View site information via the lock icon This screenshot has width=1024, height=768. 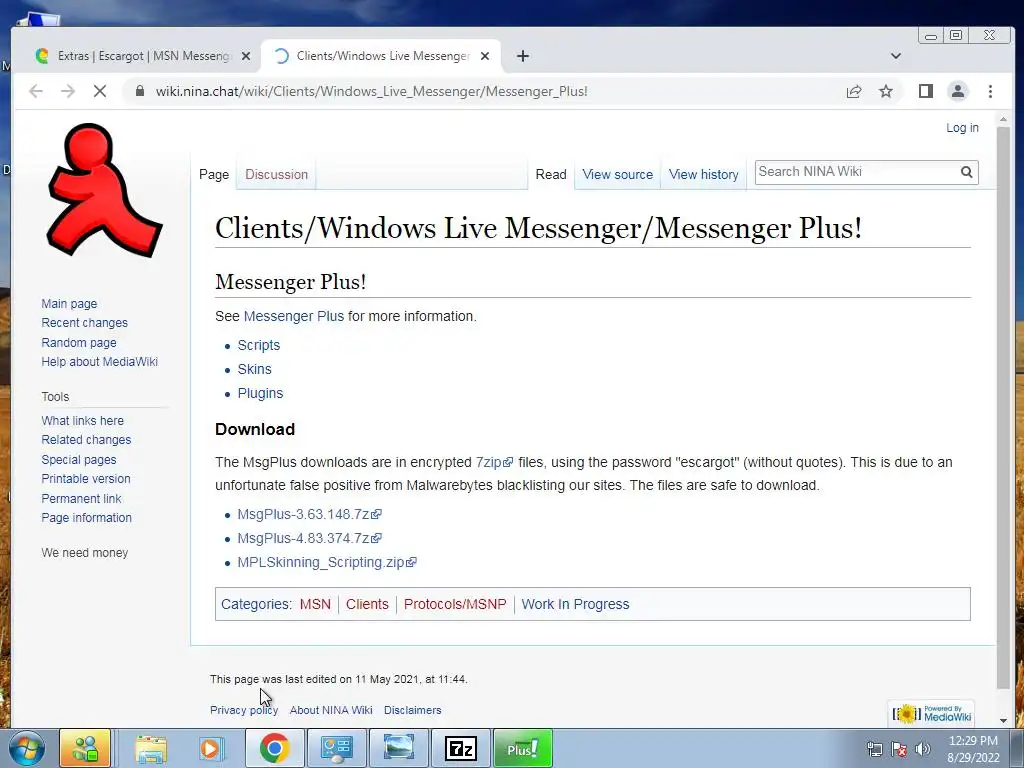[140, 91]
